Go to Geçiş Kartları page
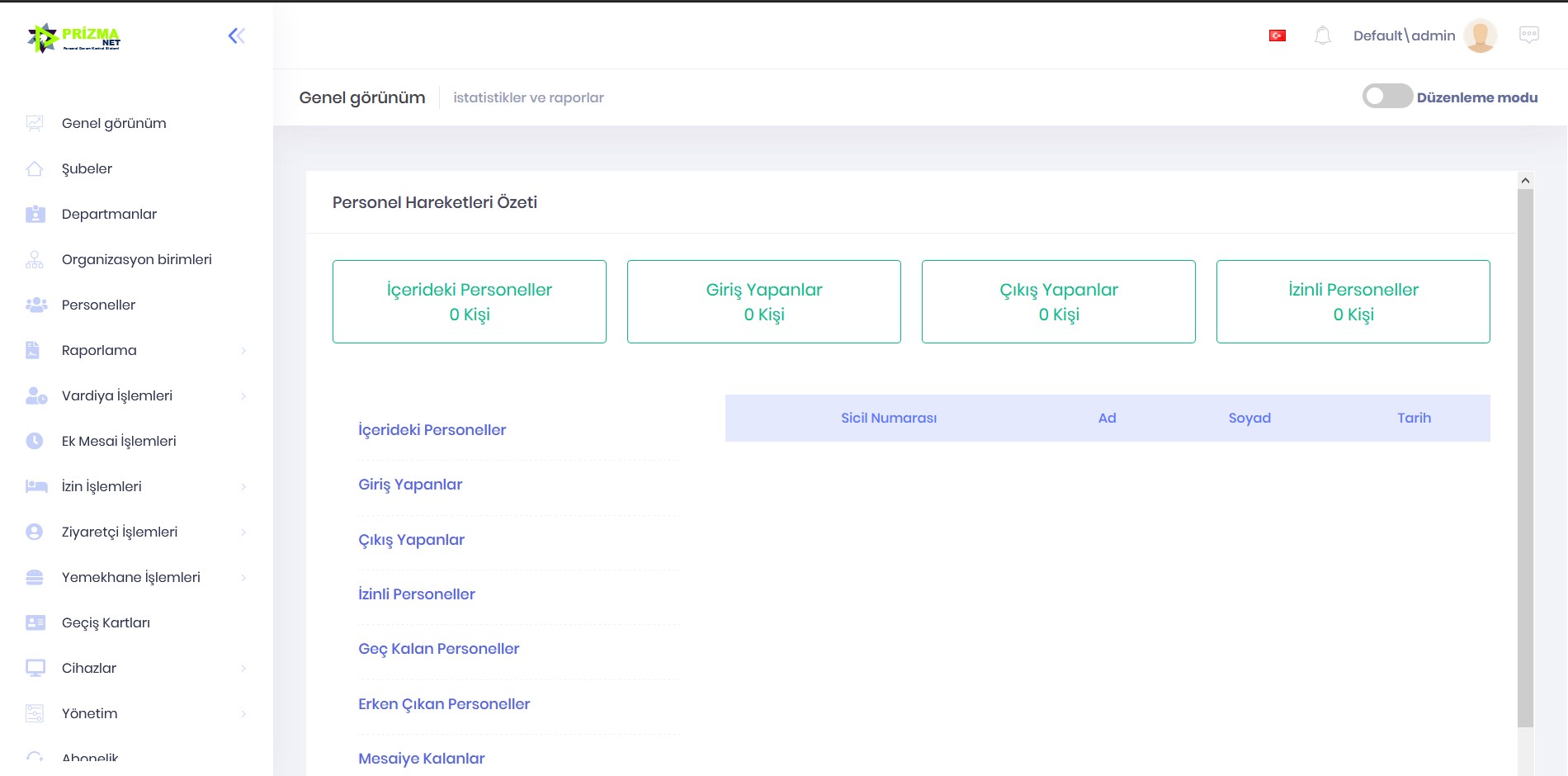The image size is (1568, 776). (x=106, y=622)
